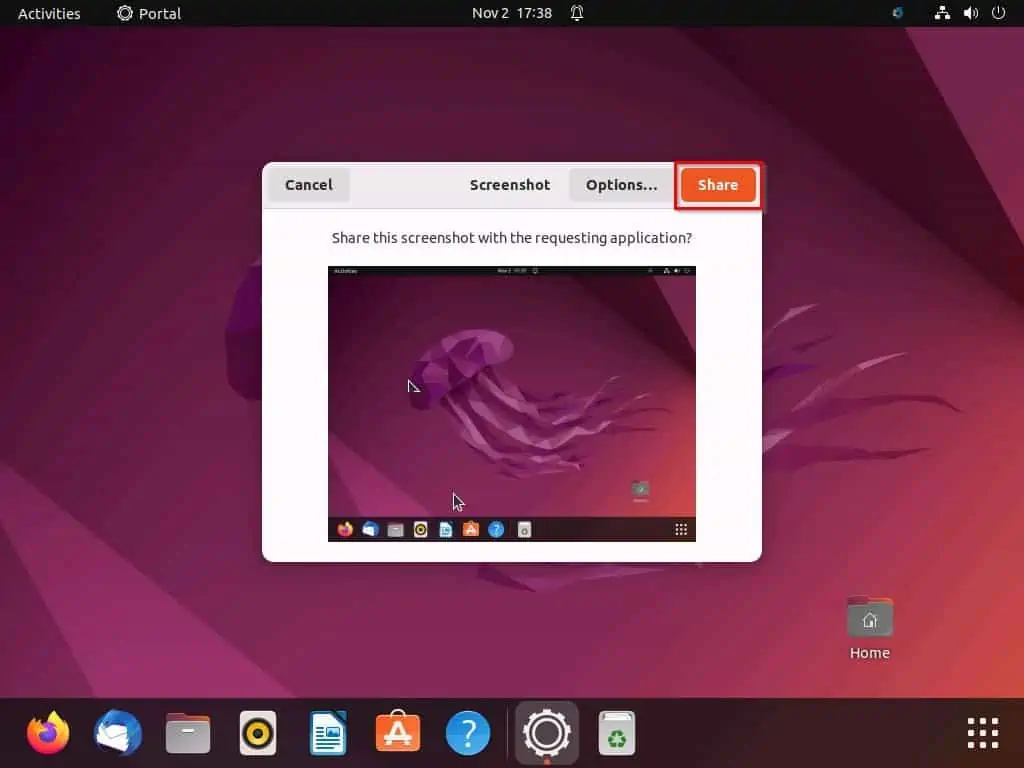The width and height of the screenshot is (1024, 768).
Task: Click the notification bell icon
Action: 576,13
